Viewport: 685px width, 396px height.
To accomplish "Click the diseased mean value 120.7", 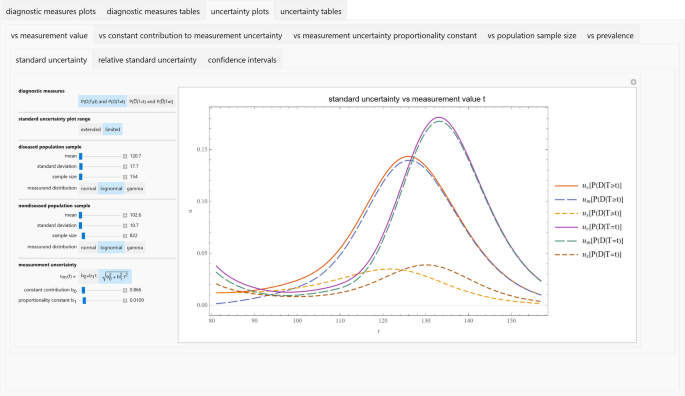I will pos(135,156).
